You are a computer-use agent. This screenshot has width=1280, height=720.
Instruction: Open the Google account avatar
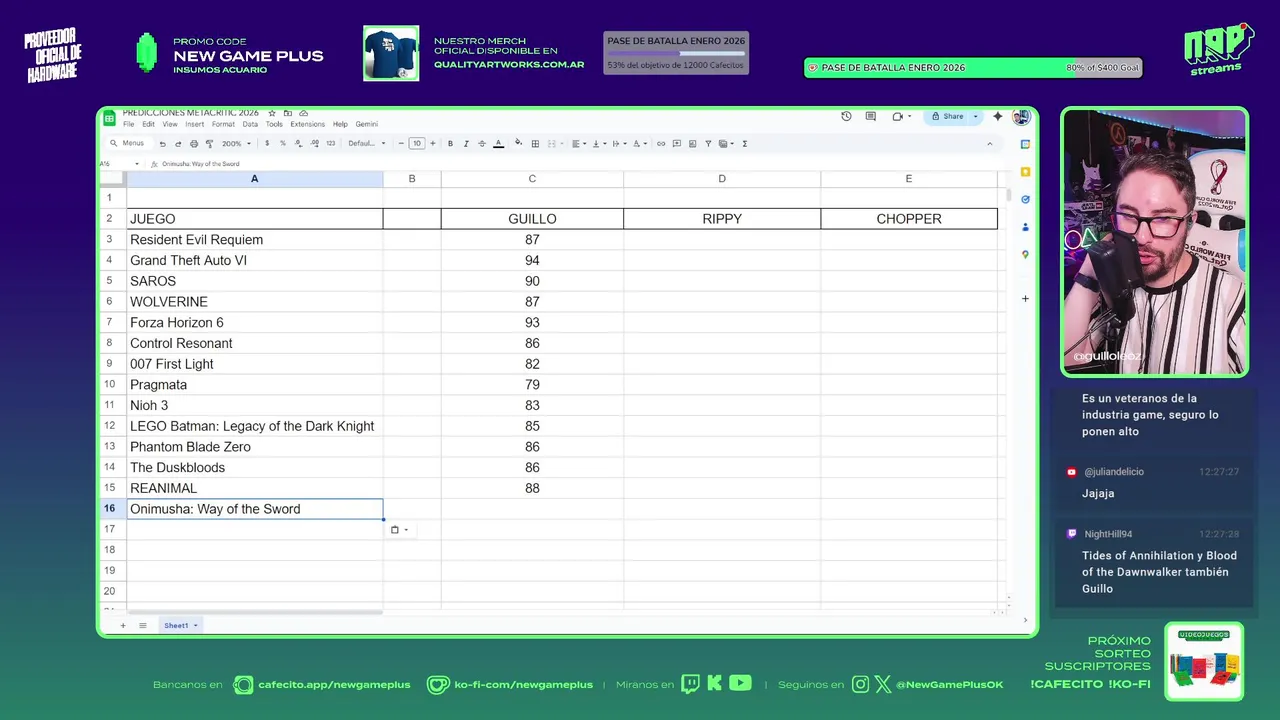1020,116
